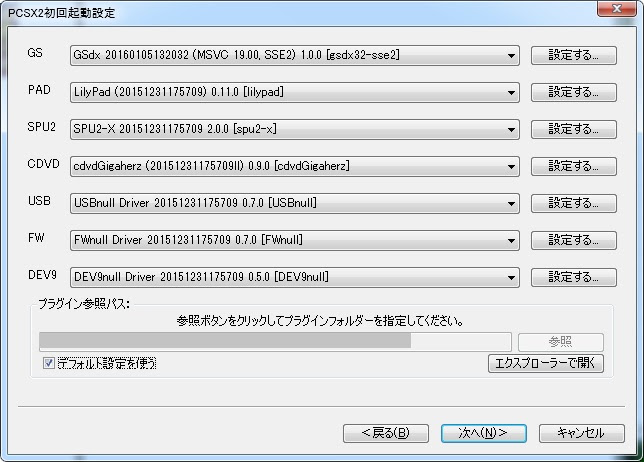Click 設定する button in USB row

click(x=573, y=203)
